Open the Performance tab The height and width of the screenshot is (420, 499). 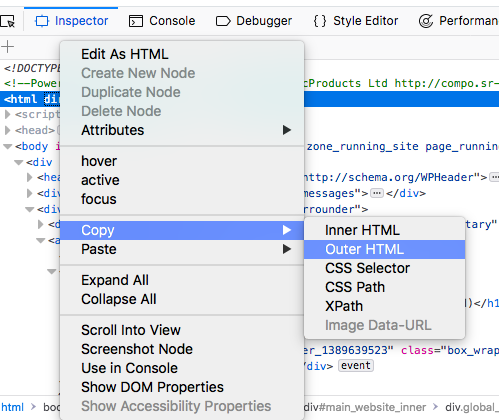(x=459, y=21)
